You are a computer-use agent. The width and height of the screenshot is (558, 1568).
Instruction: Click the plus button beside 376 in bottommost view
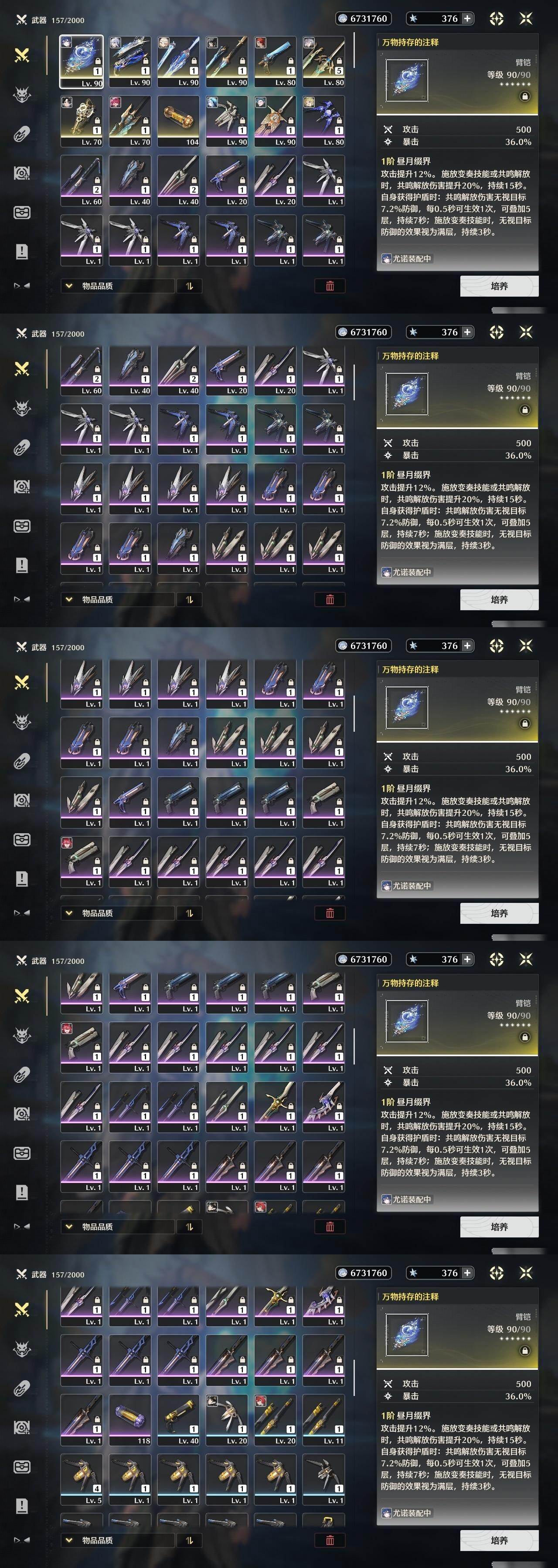pyautogui.click(x=467, y=1273)
